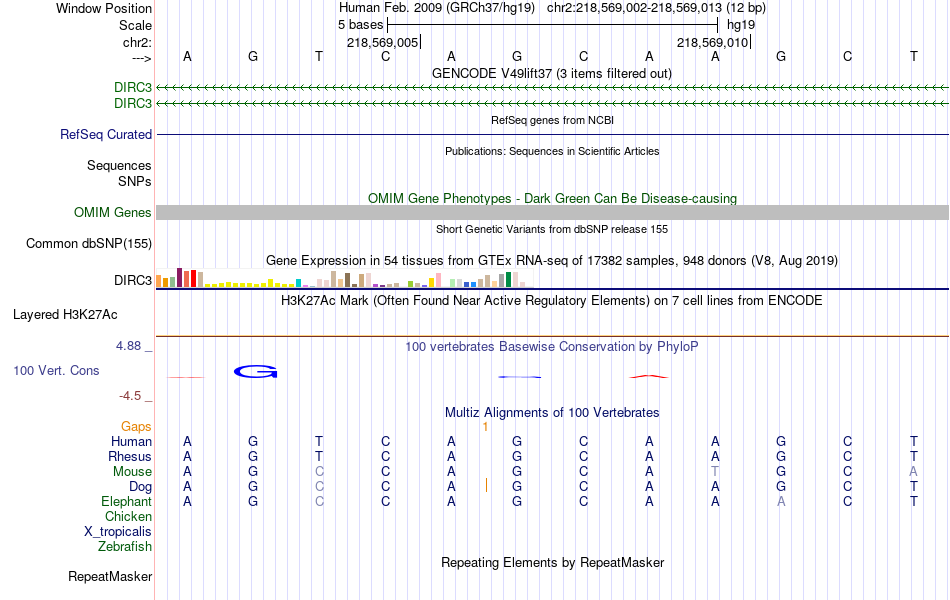Click the 100 Vert. Cons label
This screenshot has height=600, width=950.
pos(56,370)
